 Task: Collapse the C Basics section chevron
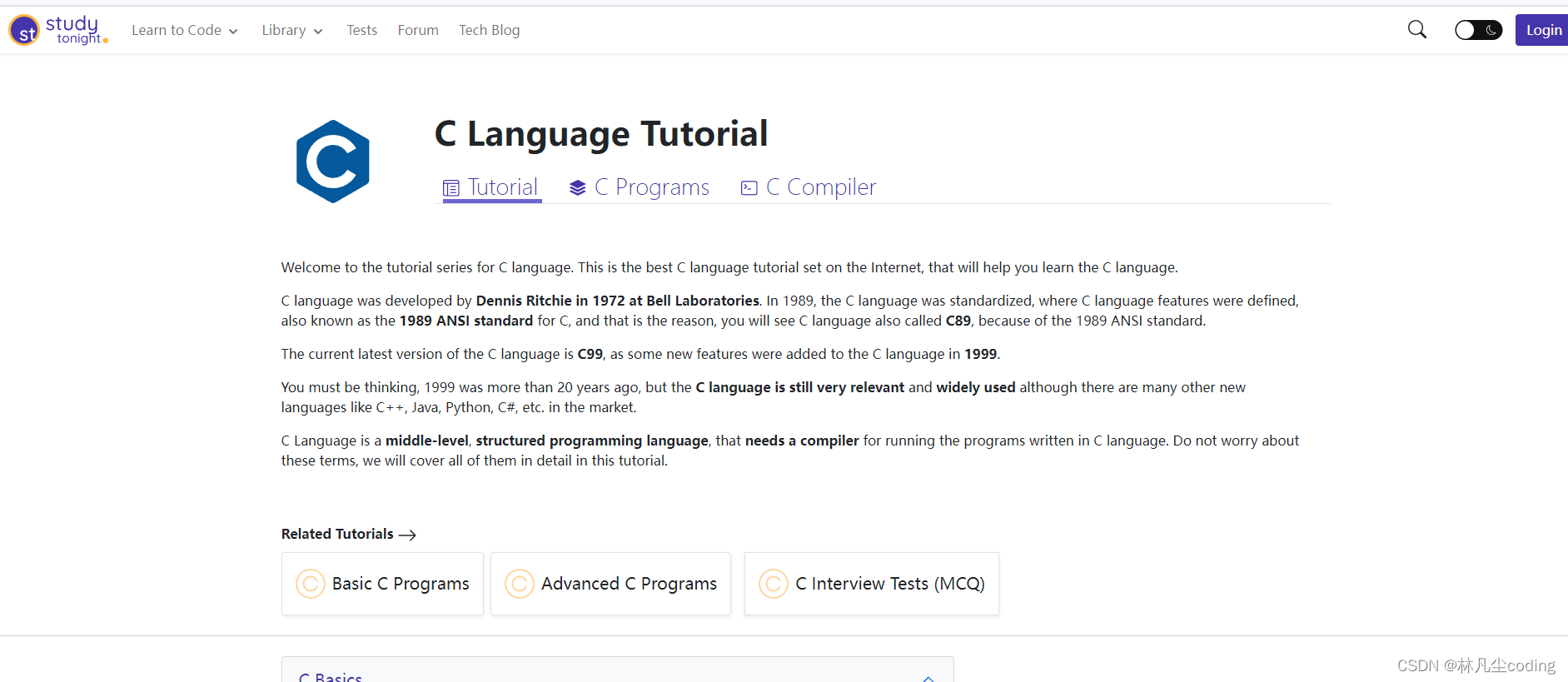(x=928, y=678)
